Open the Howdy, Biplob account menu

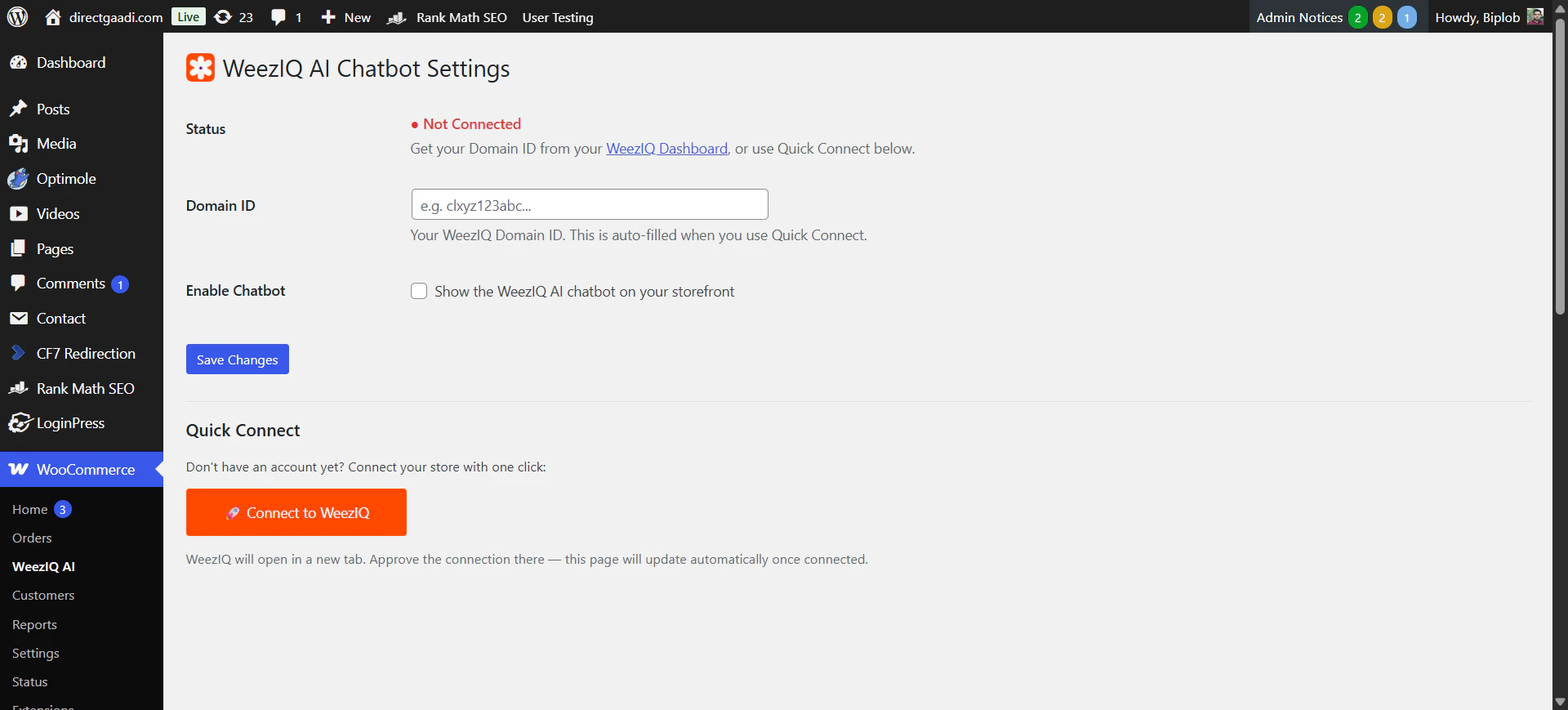[1489, 17]
